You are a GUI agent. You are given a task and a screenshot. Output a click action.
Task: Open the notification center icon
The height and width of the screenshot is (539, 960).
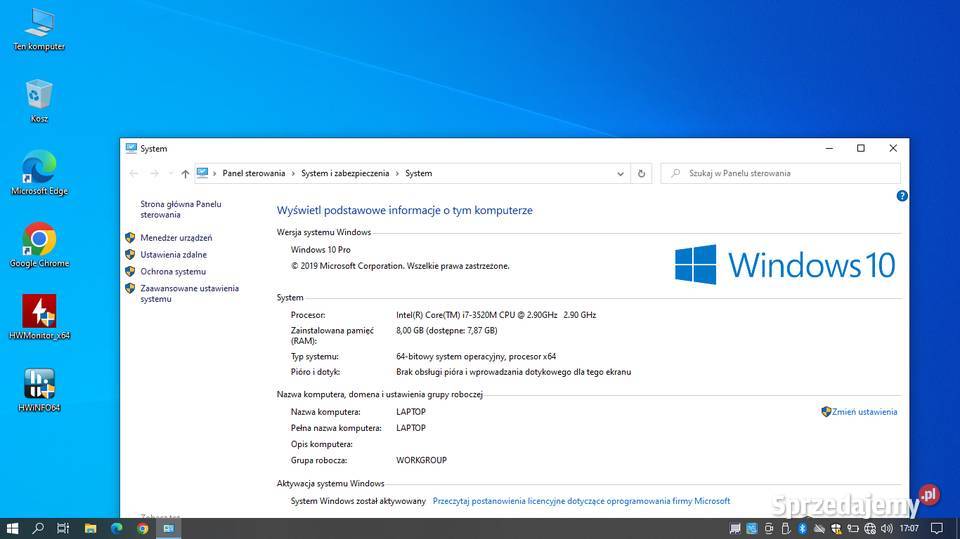pyautogui.click(x=937, y=528)
